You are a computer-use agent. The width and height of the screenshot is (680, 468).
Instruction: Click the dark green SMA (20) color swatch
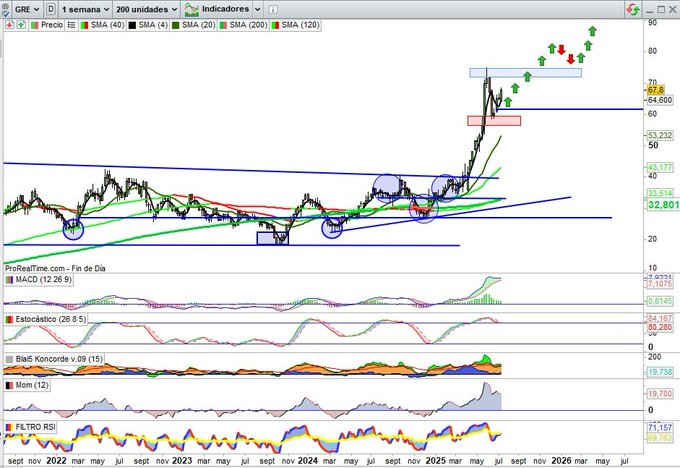(176, 25)
